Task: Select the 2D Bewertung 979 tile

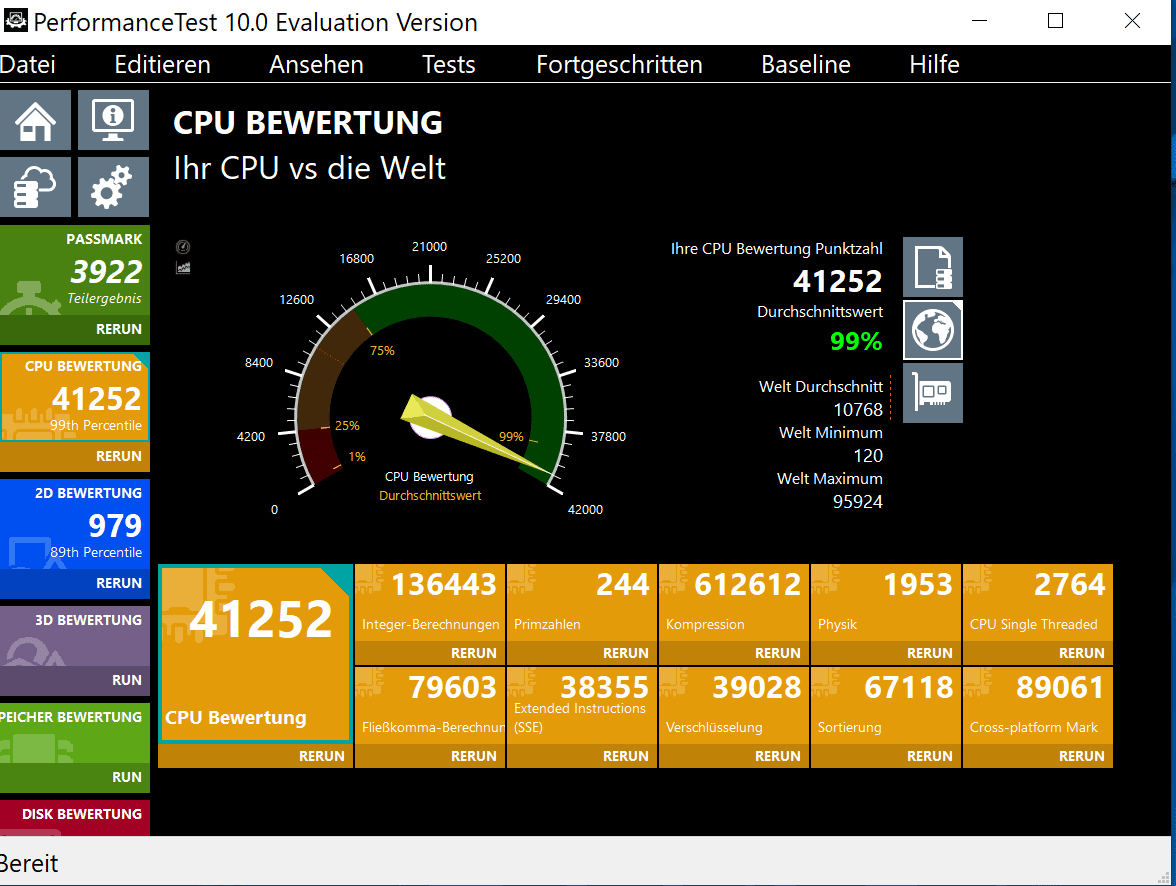Action: pyautogui.click(x=75, y=524)
